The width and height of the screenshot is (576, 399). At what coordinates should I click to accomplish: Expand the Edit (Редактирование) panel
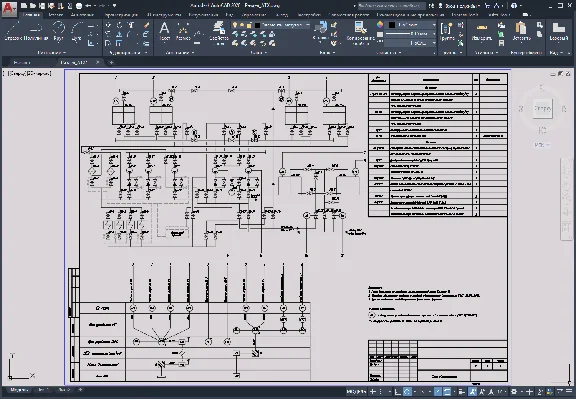click(x=128, y=53)
